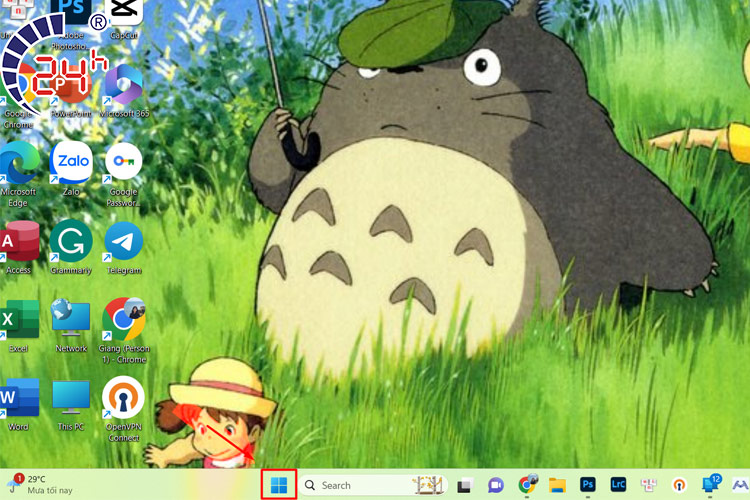
Task: Select the This PC desktop icon
Action: pos(71,404)
